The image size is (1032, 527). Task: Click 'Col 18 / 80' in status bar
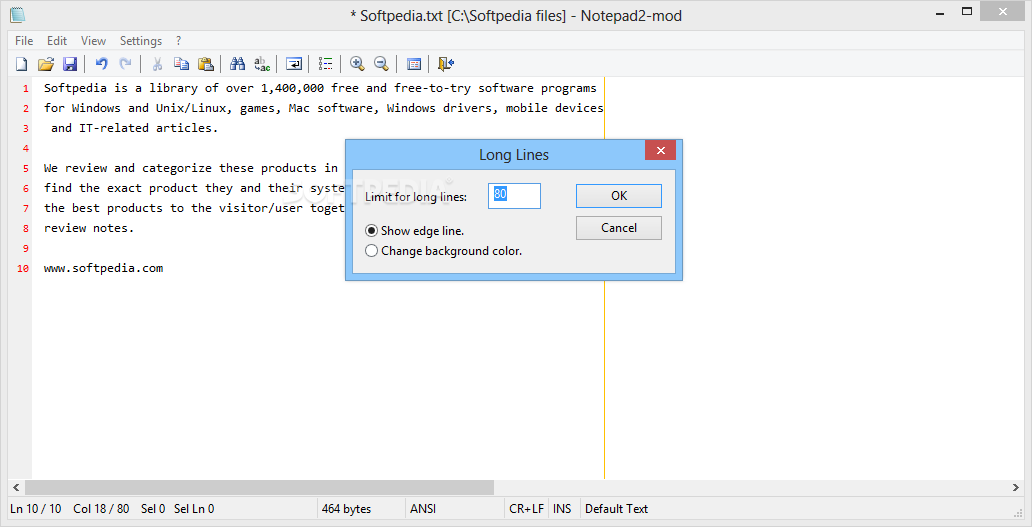101,509
